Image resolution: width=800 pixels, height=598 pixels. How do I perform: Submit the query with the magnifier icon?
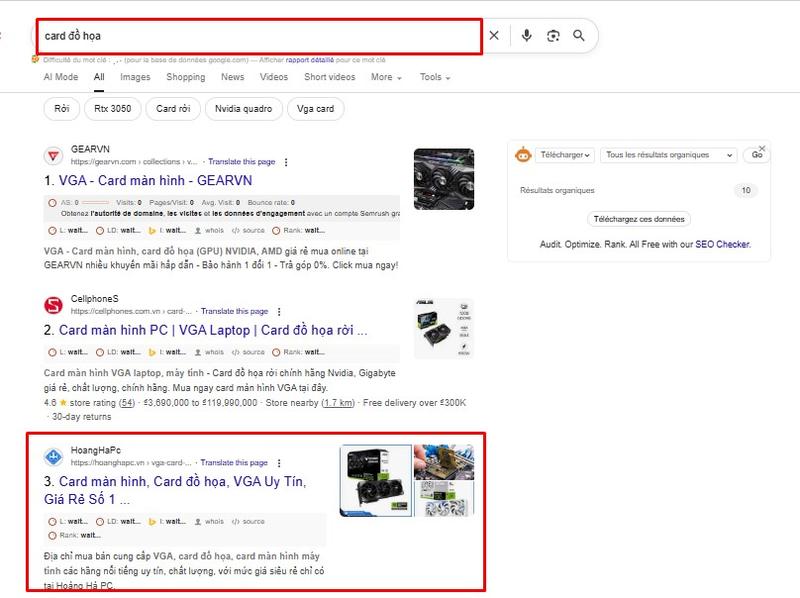[x=579, y=35]
